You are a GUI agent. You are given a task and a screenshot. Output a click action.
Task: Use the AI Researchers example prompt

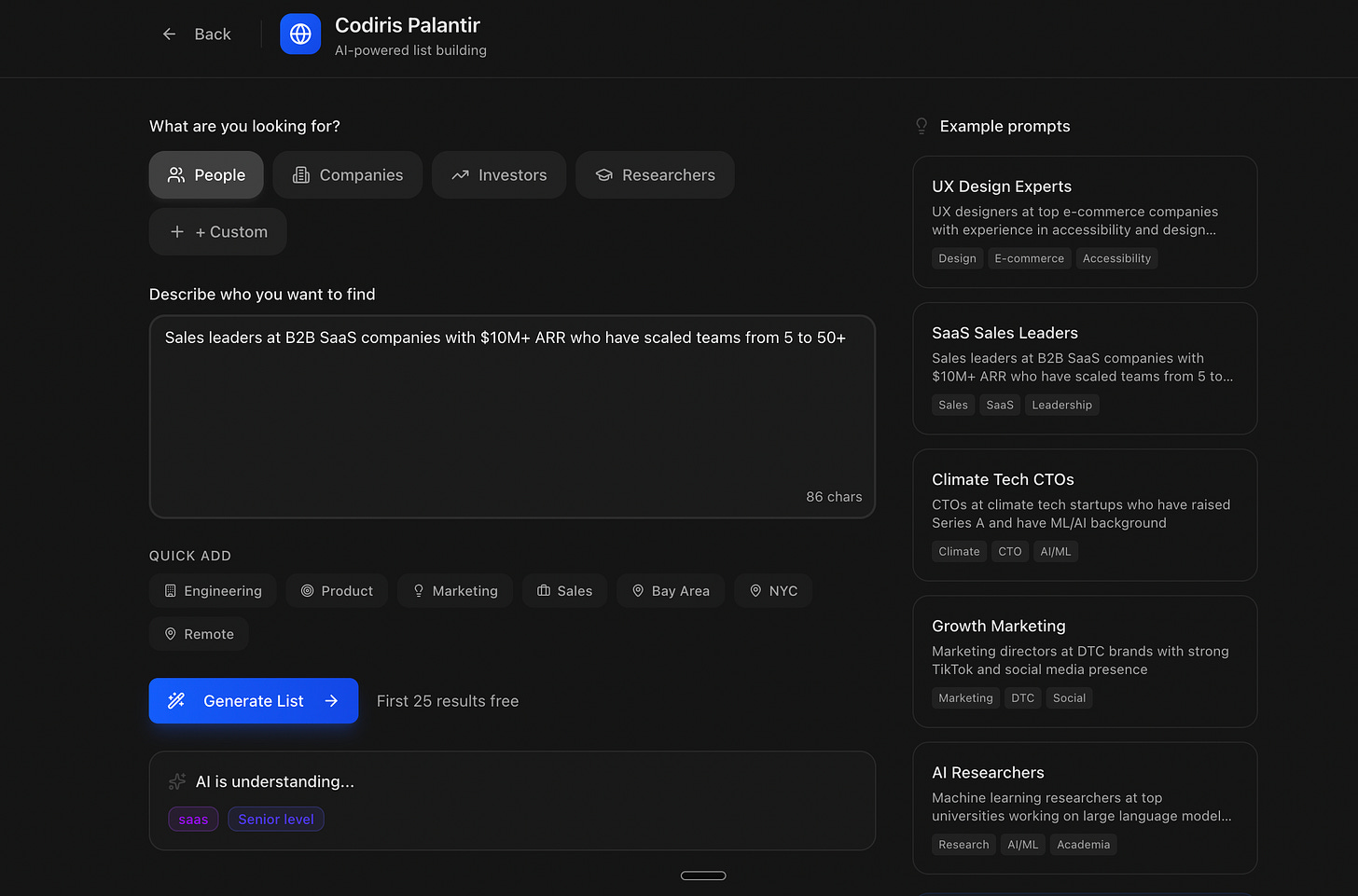tap(1085, 807)
